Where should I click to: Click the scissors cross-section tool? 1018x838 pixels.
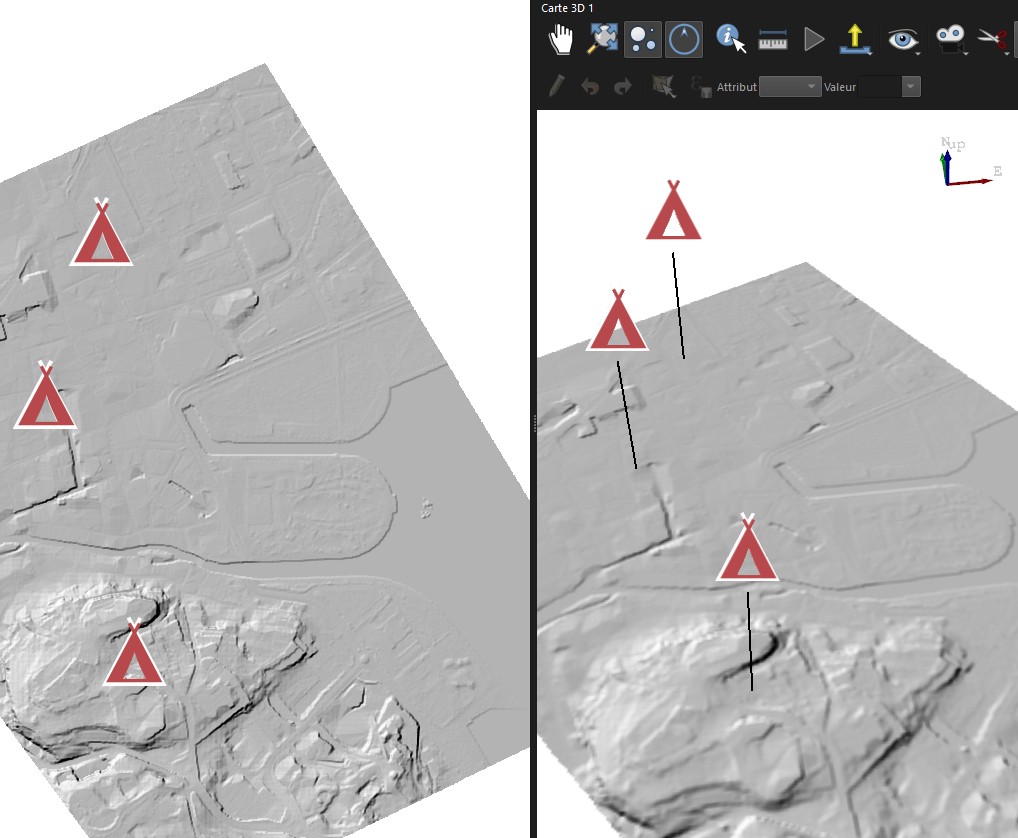[x=993, y=40]
